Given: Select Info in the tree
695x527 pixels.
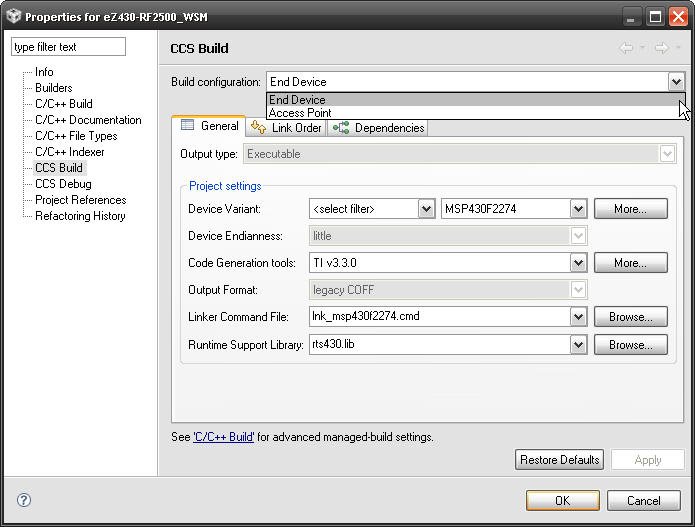Looking at the screenshot, I should [44, 72].
